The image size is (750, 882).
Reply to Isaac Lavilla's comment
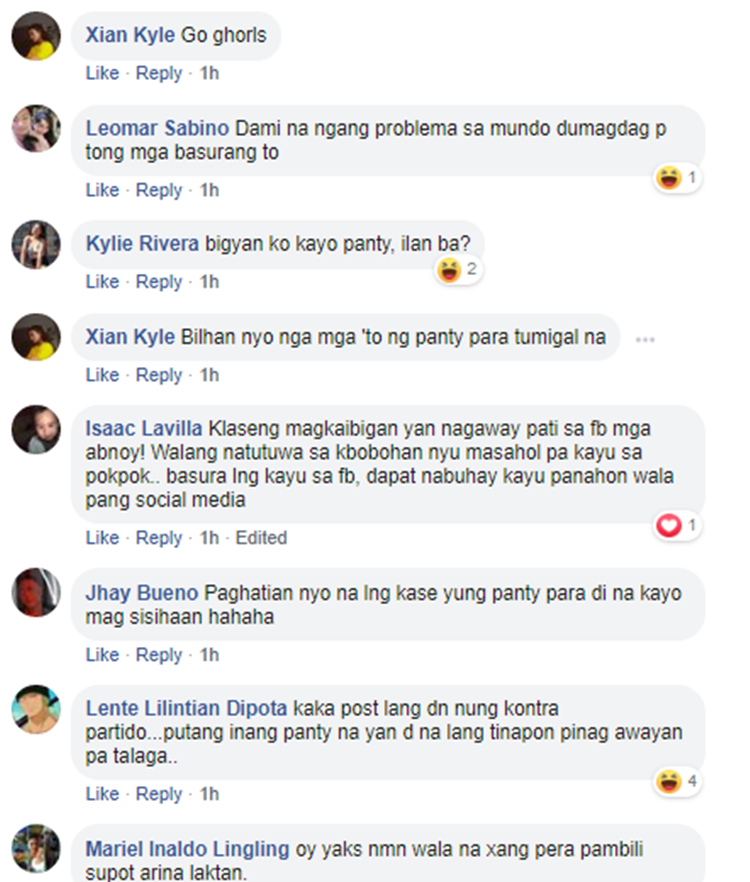[159, 538]
